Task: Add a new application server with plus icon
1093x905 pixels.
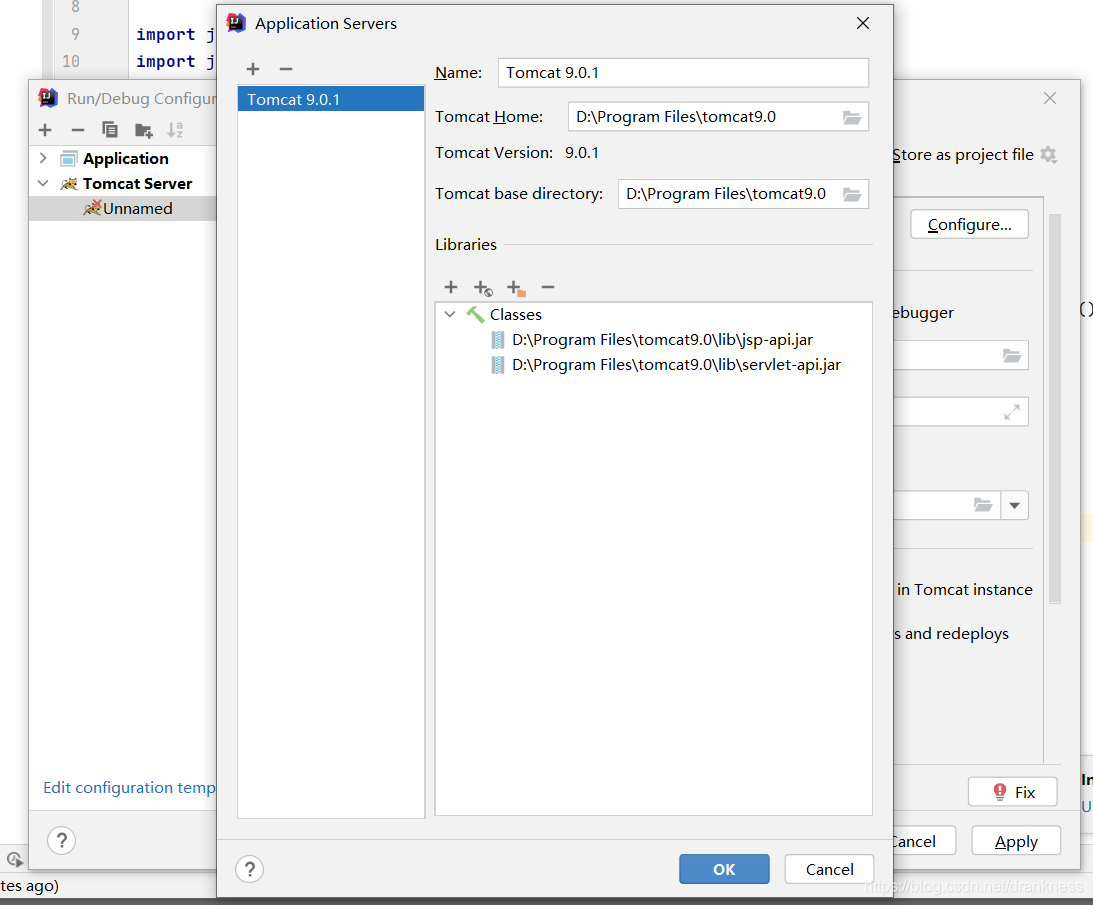Action: coord(253,69)
